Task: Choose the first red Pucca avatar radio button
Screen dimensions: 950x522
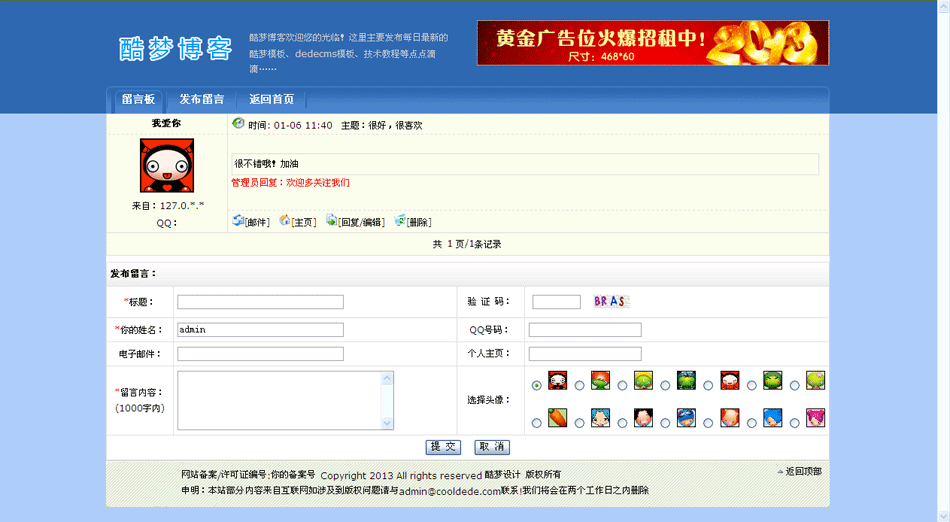Action: [537, 385]
